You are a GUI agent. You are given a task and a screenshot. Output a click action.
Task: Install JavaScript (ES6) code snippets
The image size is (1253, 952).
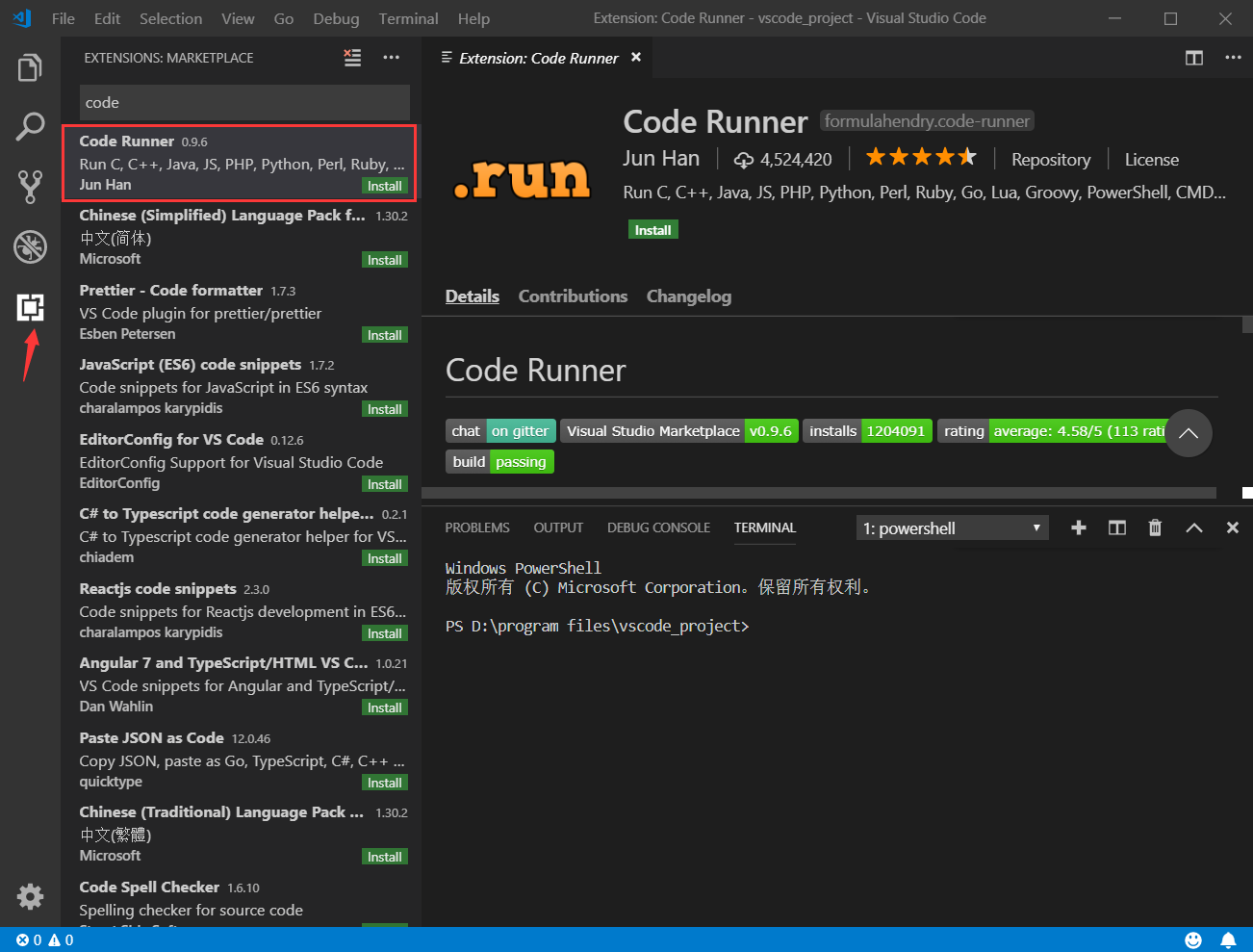coord(385,409)
